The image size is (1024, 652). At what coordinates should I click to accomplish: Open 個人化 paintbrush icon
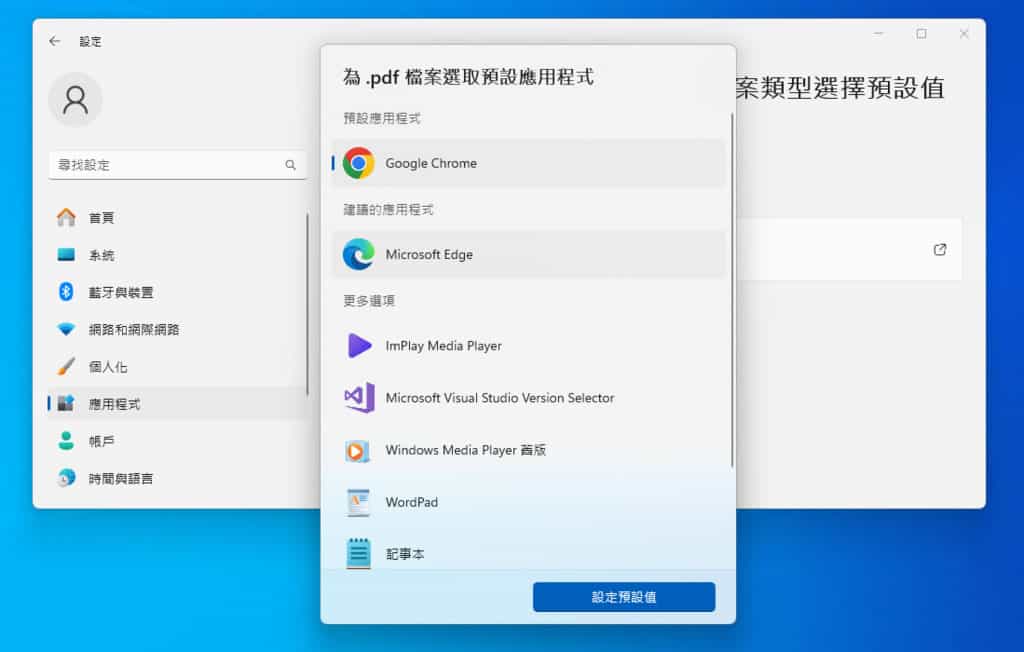[x=66, y=366]
